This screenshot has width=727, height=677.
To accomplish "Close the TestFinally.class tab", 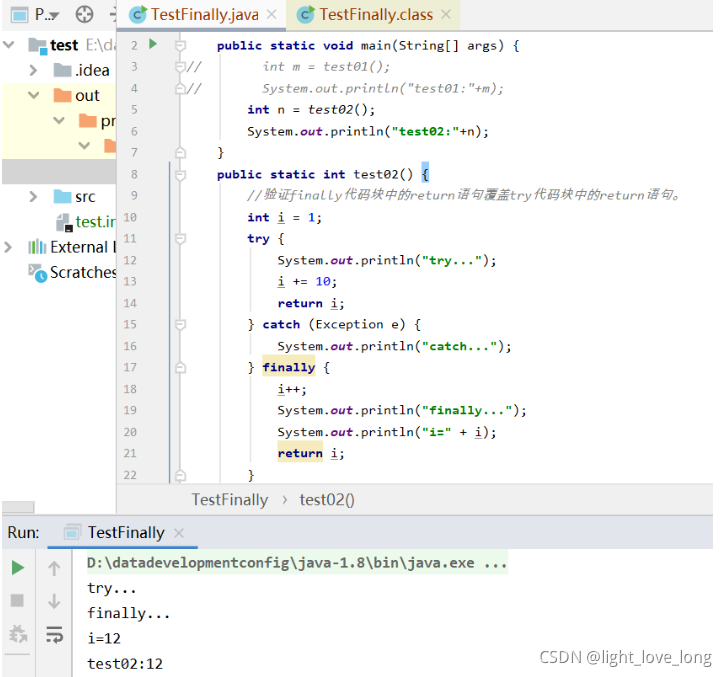I will point(446,15).
